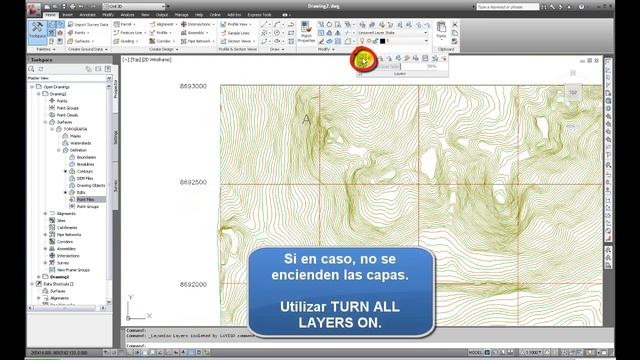Image resolution: width=640 pixels, height=360 pixels.
Task: Select the Alignment tool
Action: point(163,24)
